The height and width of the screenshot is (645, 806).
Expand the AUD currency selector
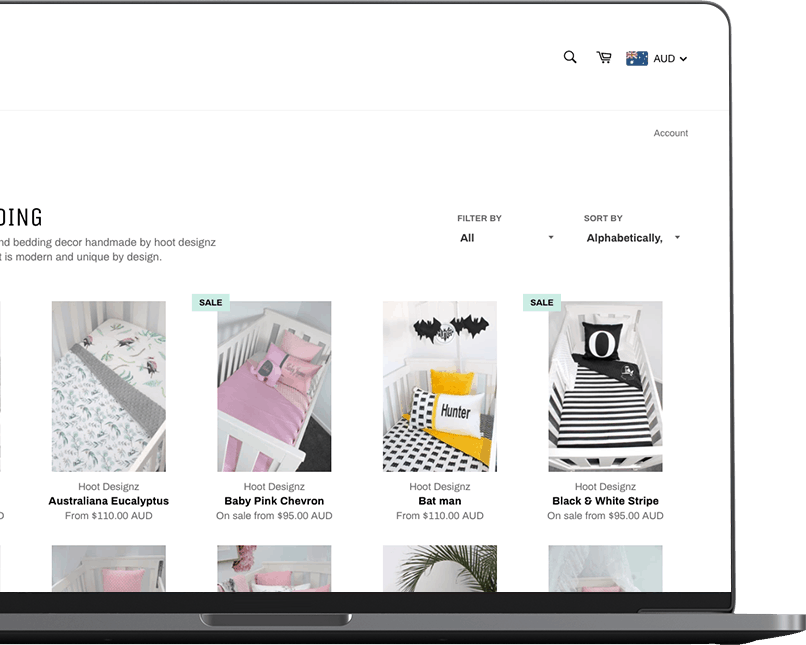pos(670,59)
